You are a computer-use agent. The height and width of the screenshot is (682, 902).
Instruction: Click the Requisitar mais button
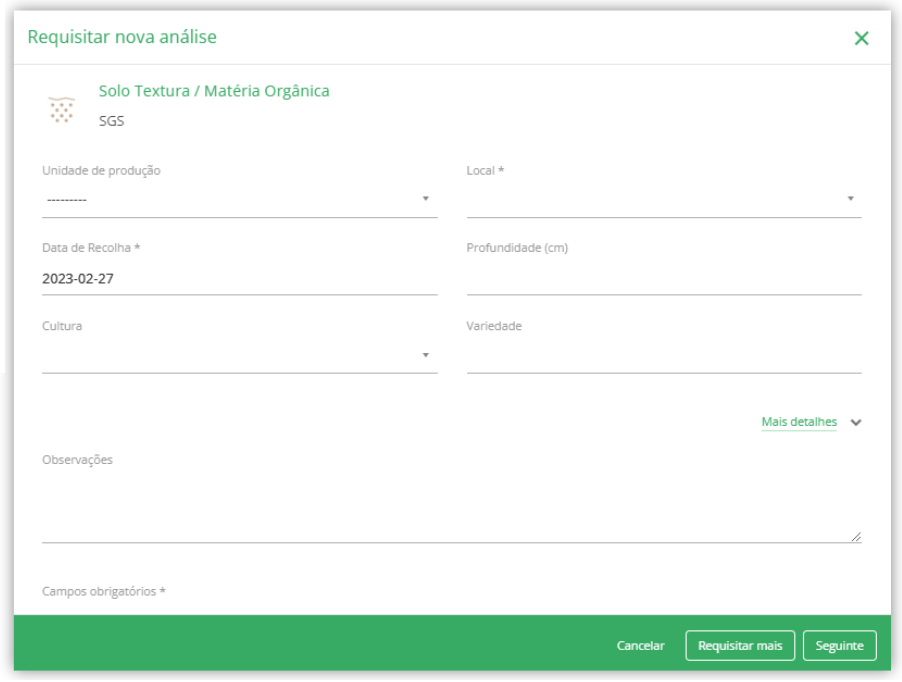740,646
